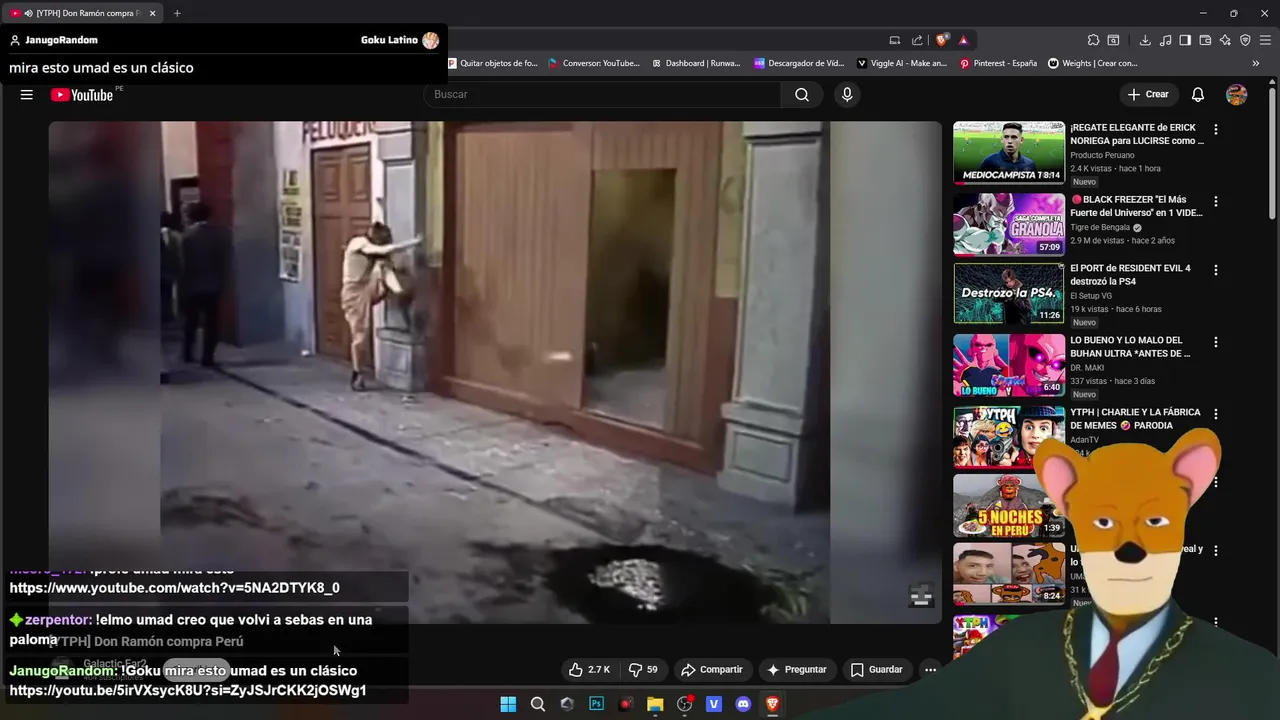Click the youtu.be link in JanugoRandom's chat message

point(188,690)
